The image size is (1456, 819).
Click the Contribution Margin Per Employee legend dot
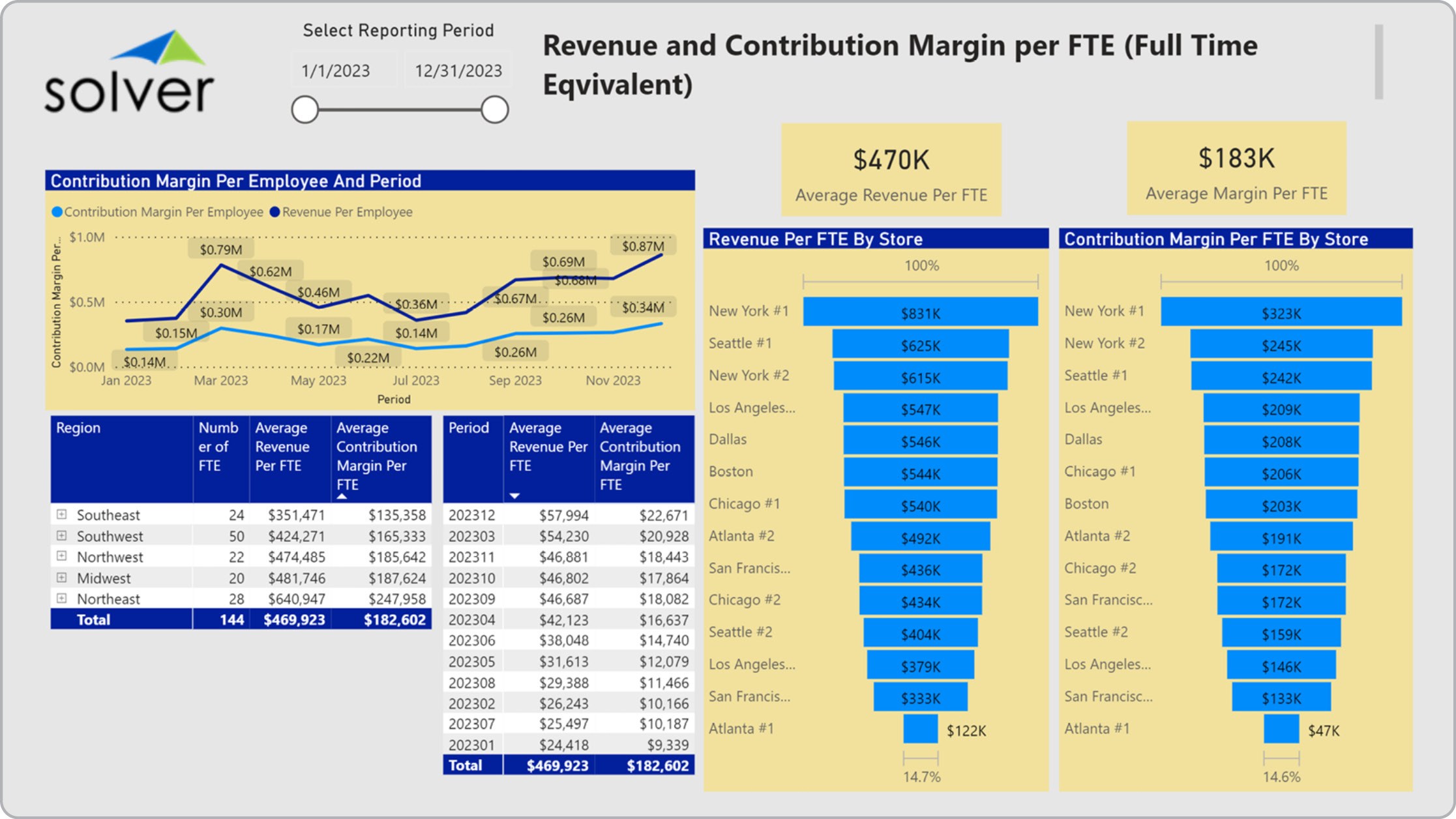click(57, 212)
